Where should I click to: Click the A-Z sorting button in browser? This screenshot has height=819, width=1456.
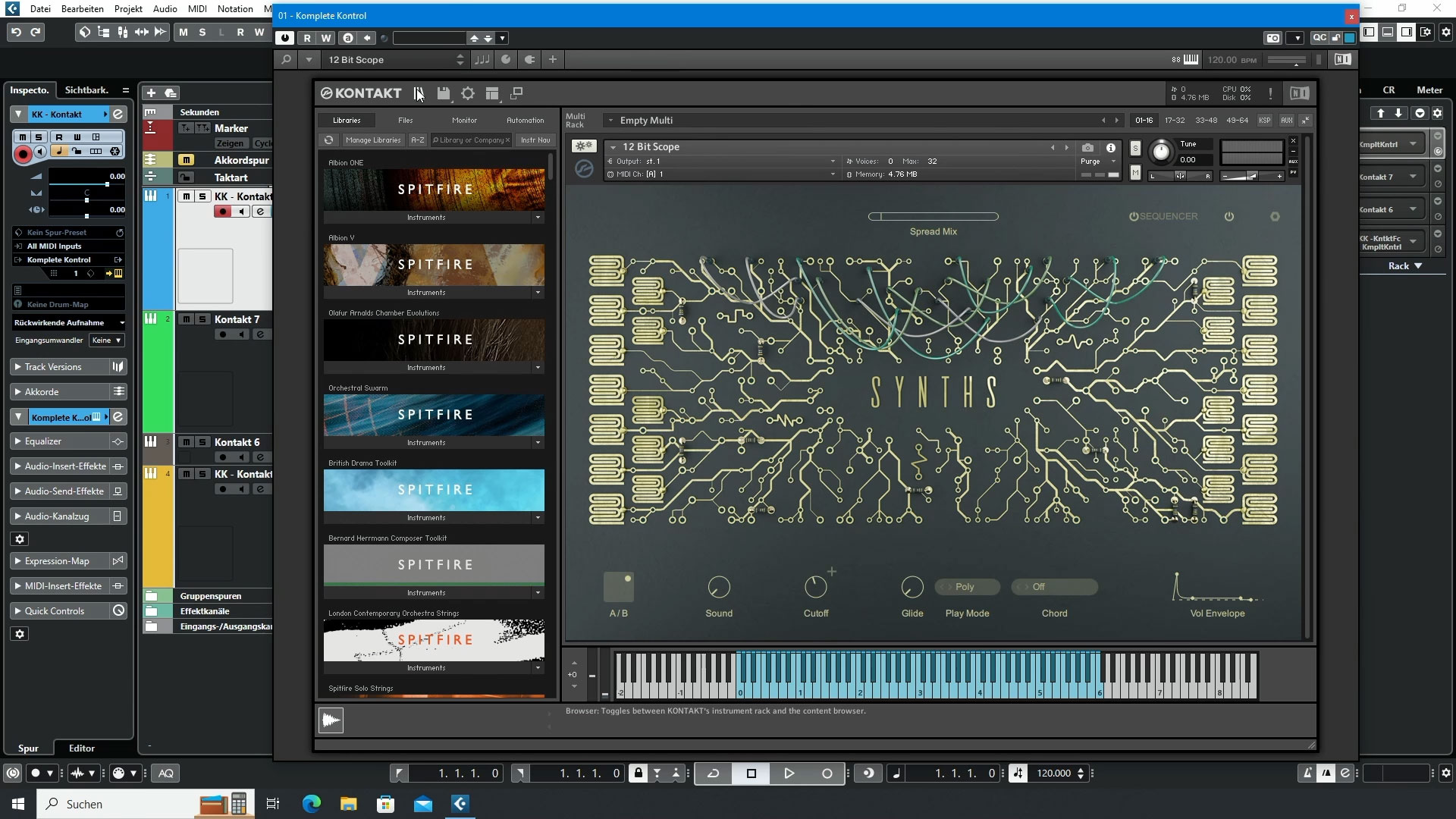[418, 140]
